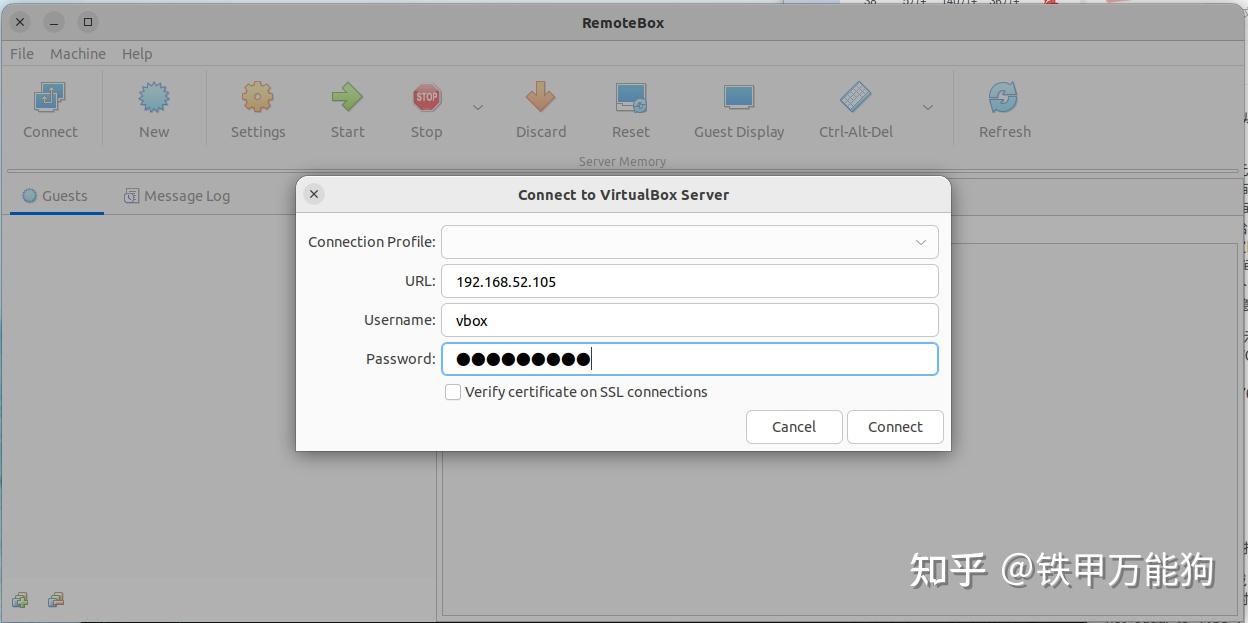Image resolution: width=1248 pixels, height=623 pixels.
Task: Click the Ctrl-Alt-Del keyboard icon
Action: click(856, 98)
